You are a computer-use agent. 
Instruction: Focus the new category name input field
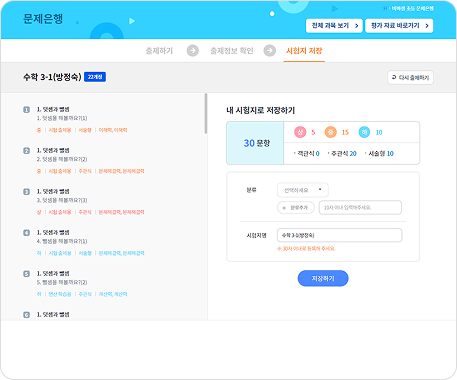point(360,207)
